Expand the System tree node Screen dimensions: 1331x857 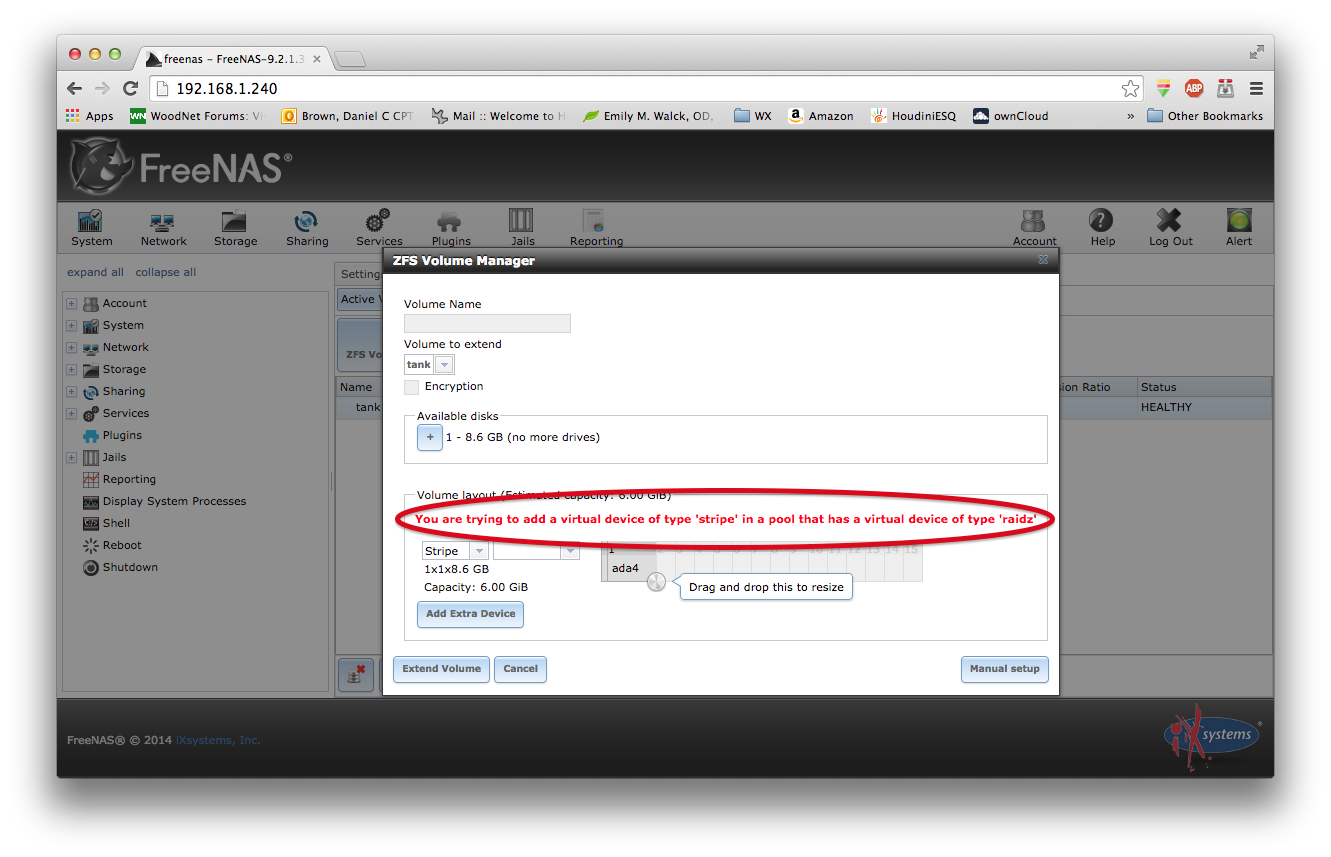[71, 325]
